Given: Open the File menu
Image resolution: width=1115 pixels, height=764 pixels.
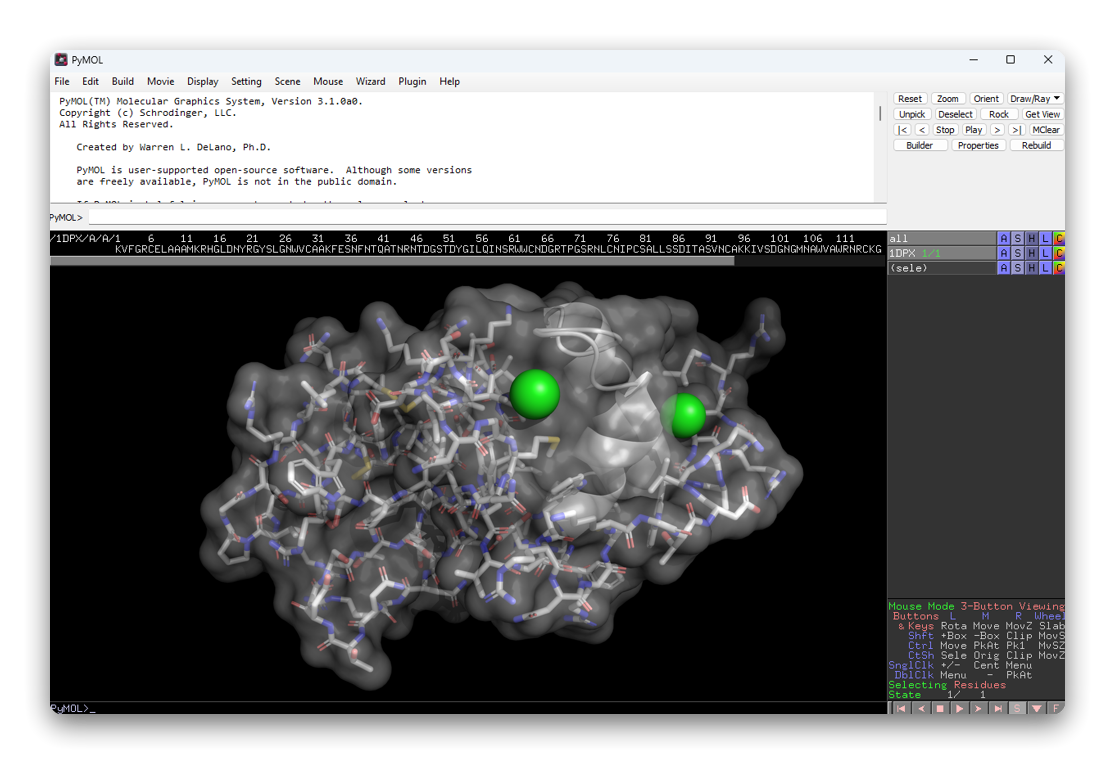Looking at the screenshot, I should click(x=62, y=82).
